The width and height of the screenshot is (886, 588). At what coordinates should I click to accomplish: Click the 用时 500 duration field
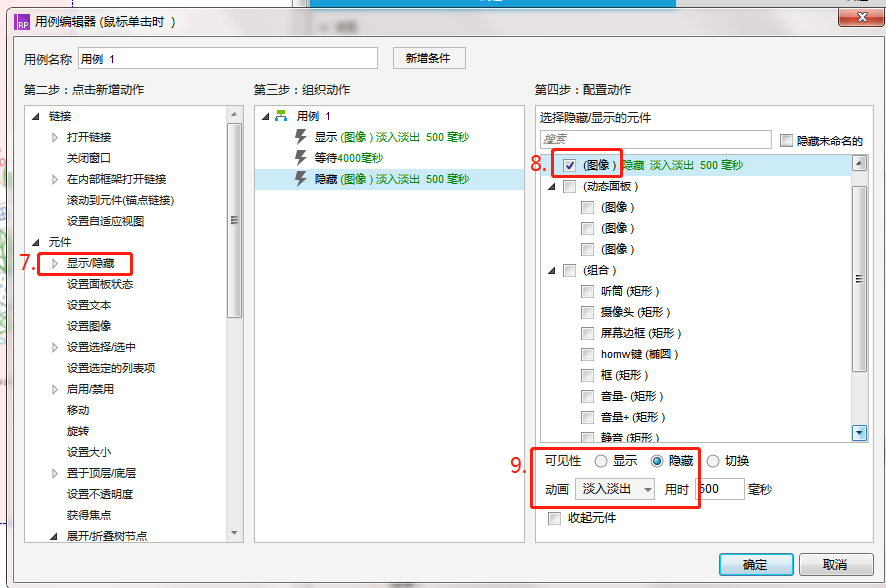coord(720,489)
